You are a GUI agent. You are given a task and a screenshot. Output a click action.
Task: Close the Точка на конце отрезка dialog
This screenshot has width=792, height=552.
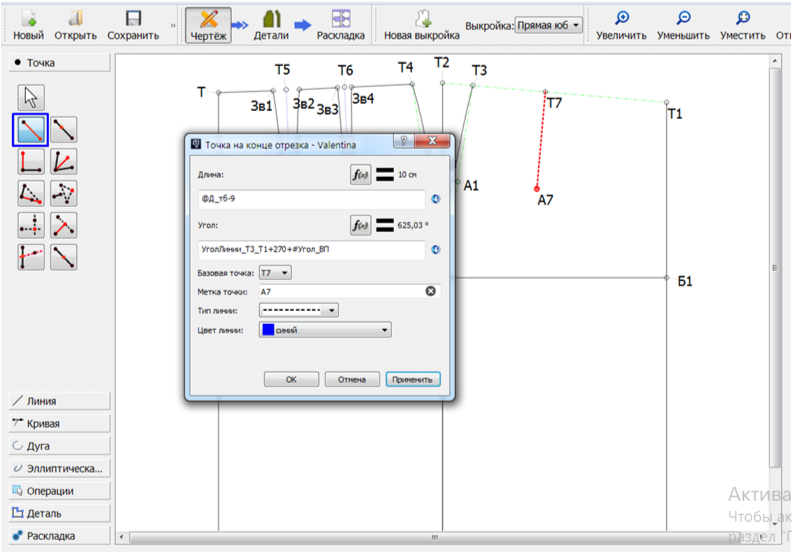(432, 141)
